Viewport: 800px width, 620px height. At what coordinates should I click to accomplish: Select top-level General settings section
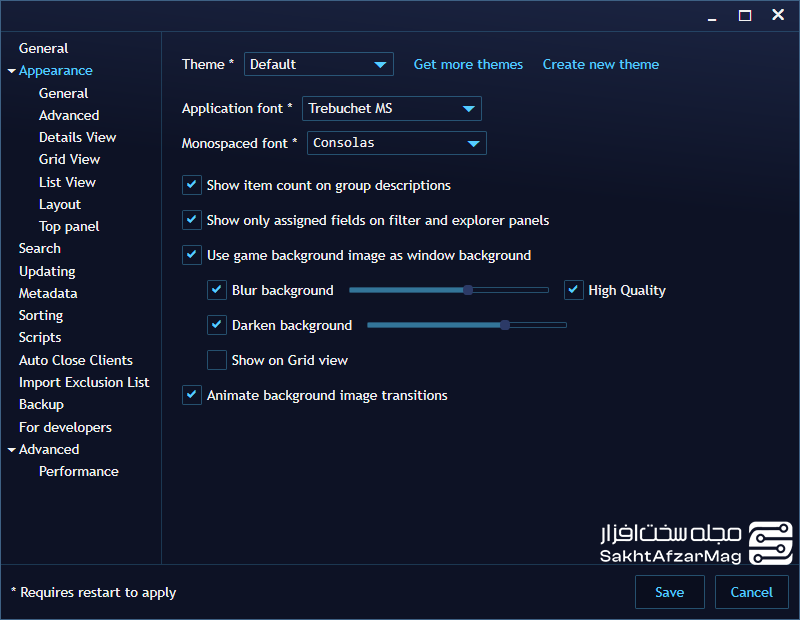[43, 48]
